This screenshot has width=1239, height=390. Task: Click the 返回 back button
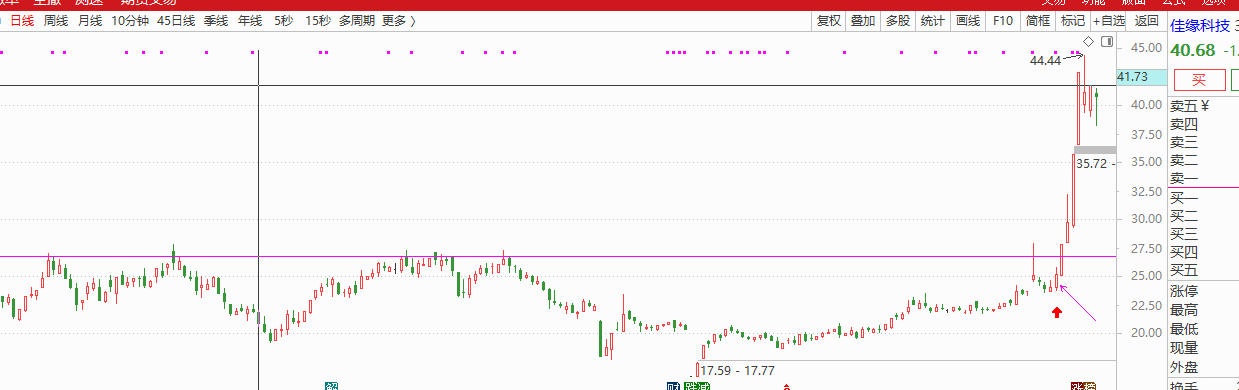(x=1146, y=20)
